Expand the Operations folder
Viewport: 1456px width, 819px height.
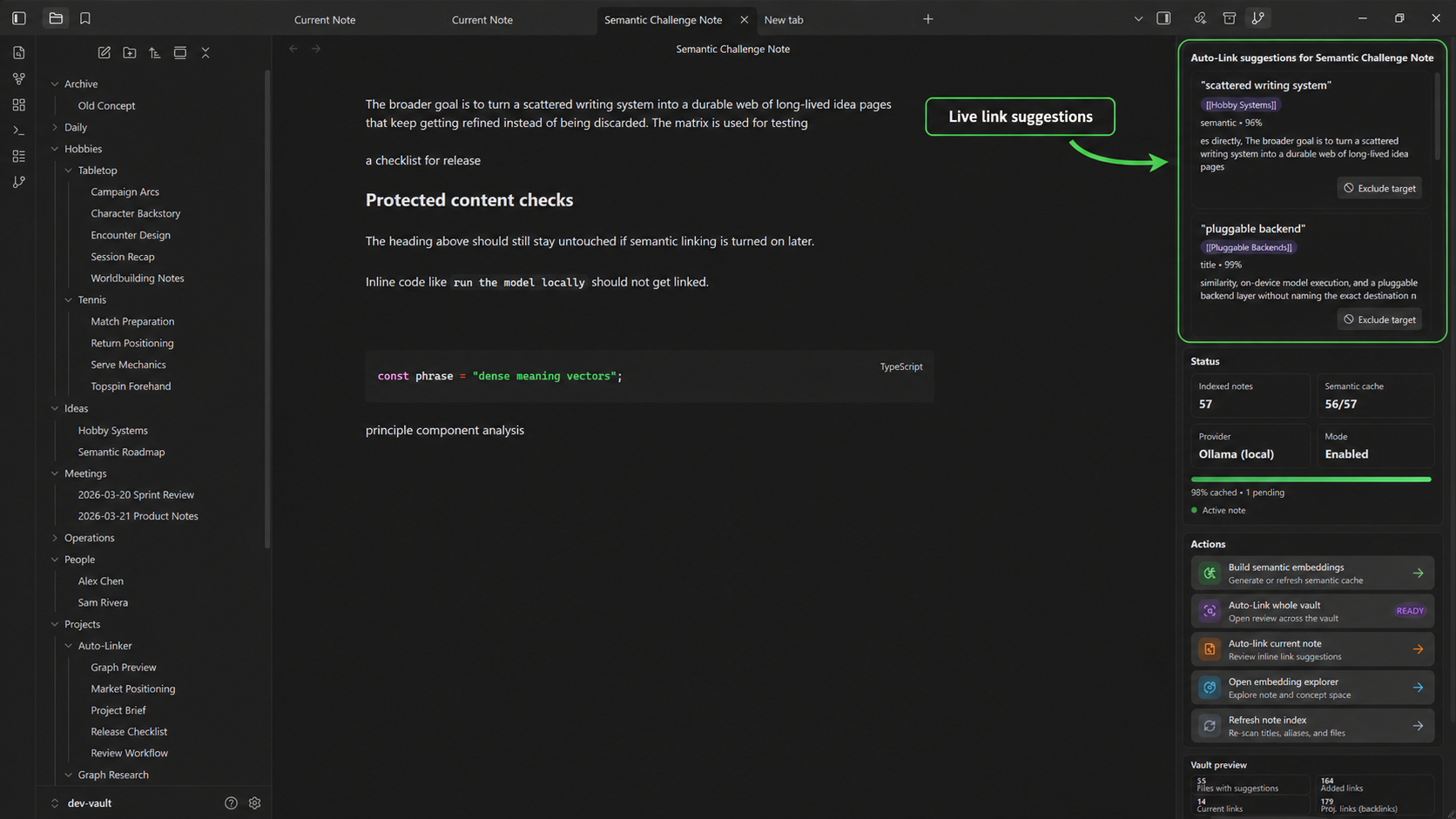(55, 538)
